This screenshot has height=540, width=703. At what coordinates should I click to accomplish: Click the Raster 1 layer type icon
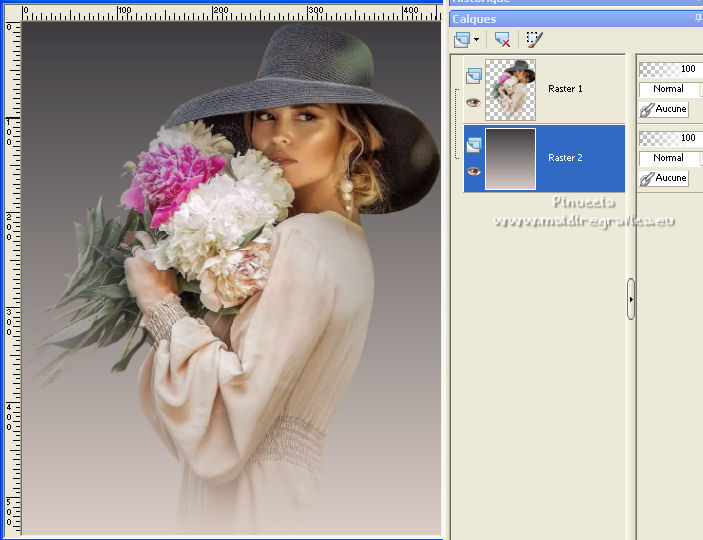click(474, 75)
